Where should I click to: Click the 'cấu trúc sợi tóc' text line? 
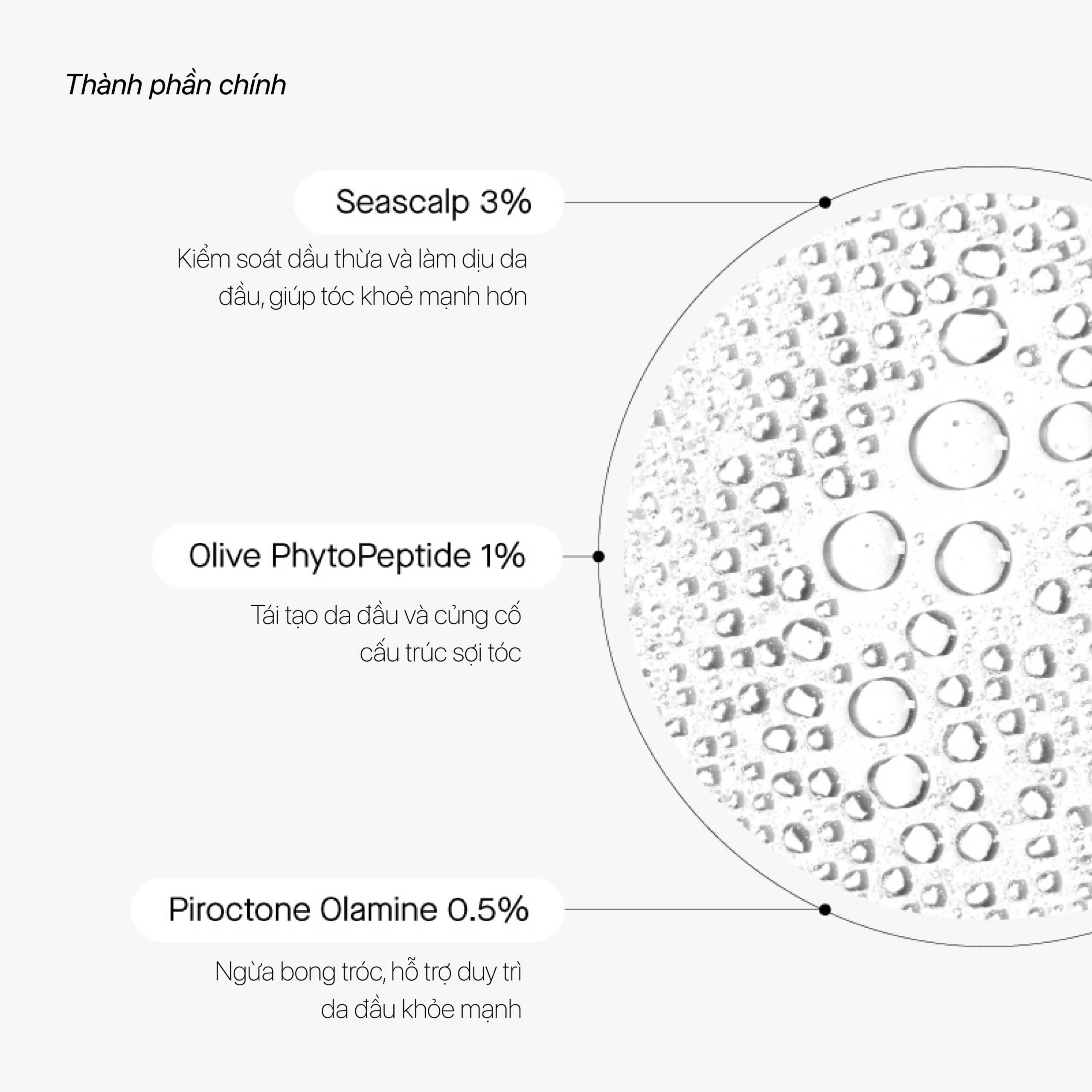tap(440, 653)
